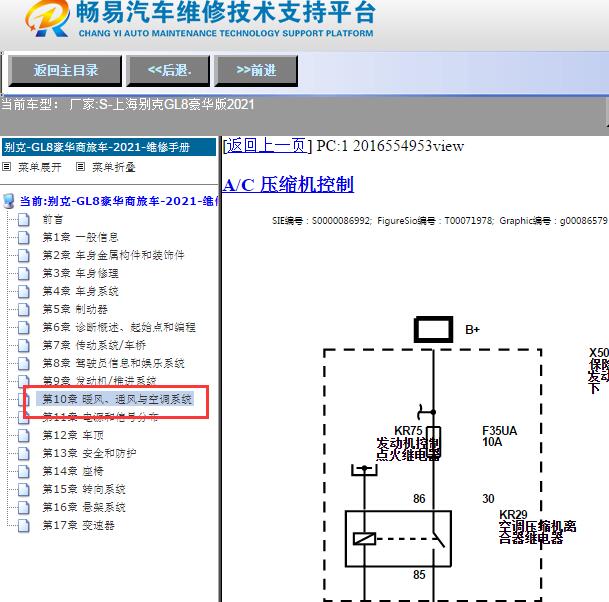This screenshot has width=609, height=602.
Task: Select 第10章 暖风、通风与空调系统
Action: 117,399
